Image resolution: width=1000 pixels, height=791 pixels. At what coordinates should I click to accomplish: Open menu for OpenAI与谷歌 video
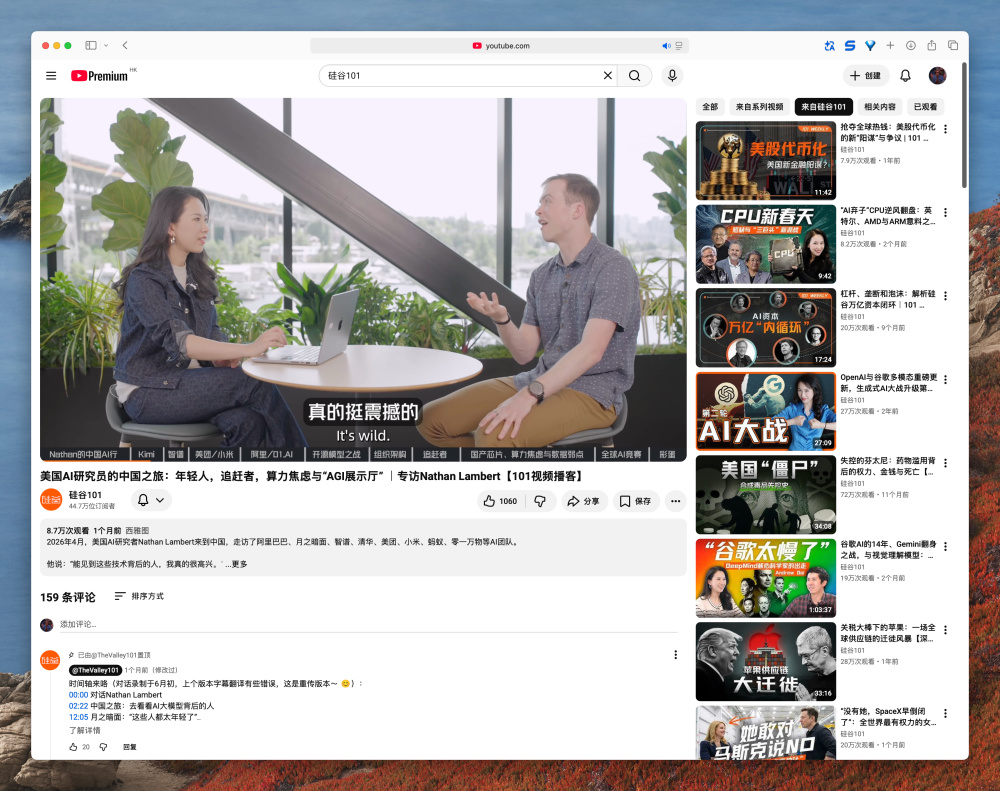945,380
